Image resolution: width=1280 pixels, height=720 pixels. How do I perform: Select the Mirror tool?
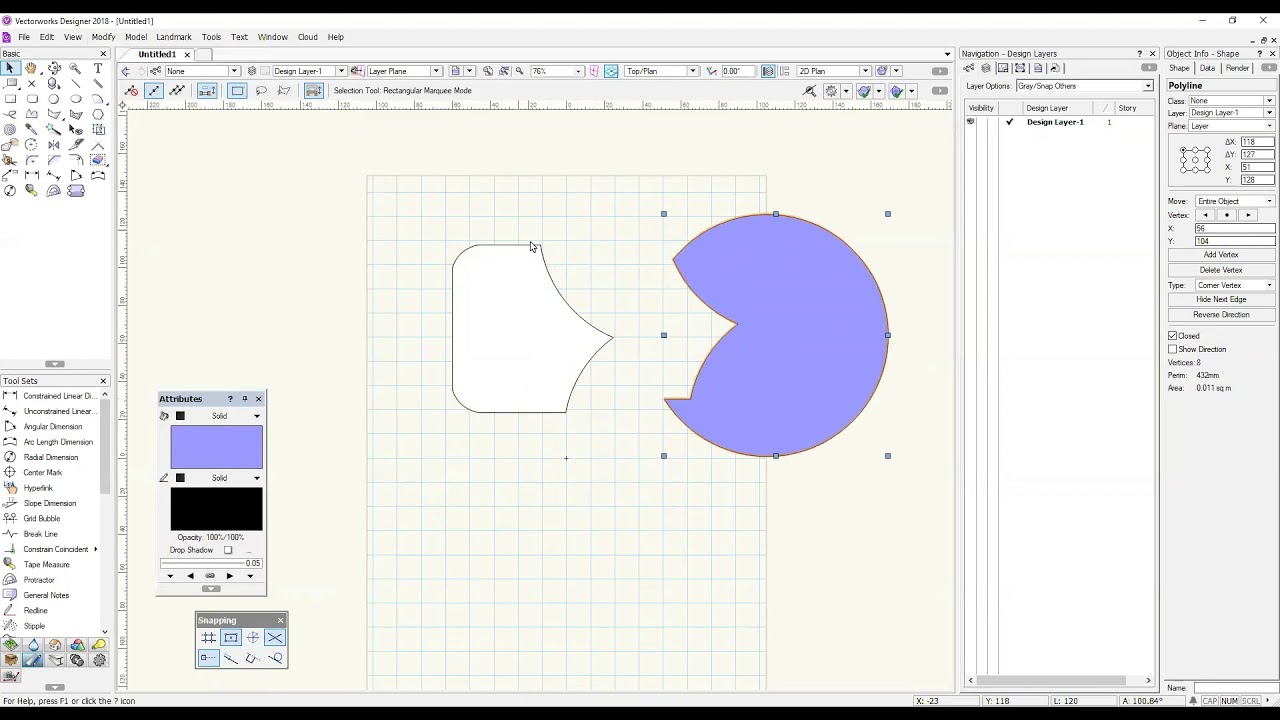pyautogui.click(x=54, y=145)
